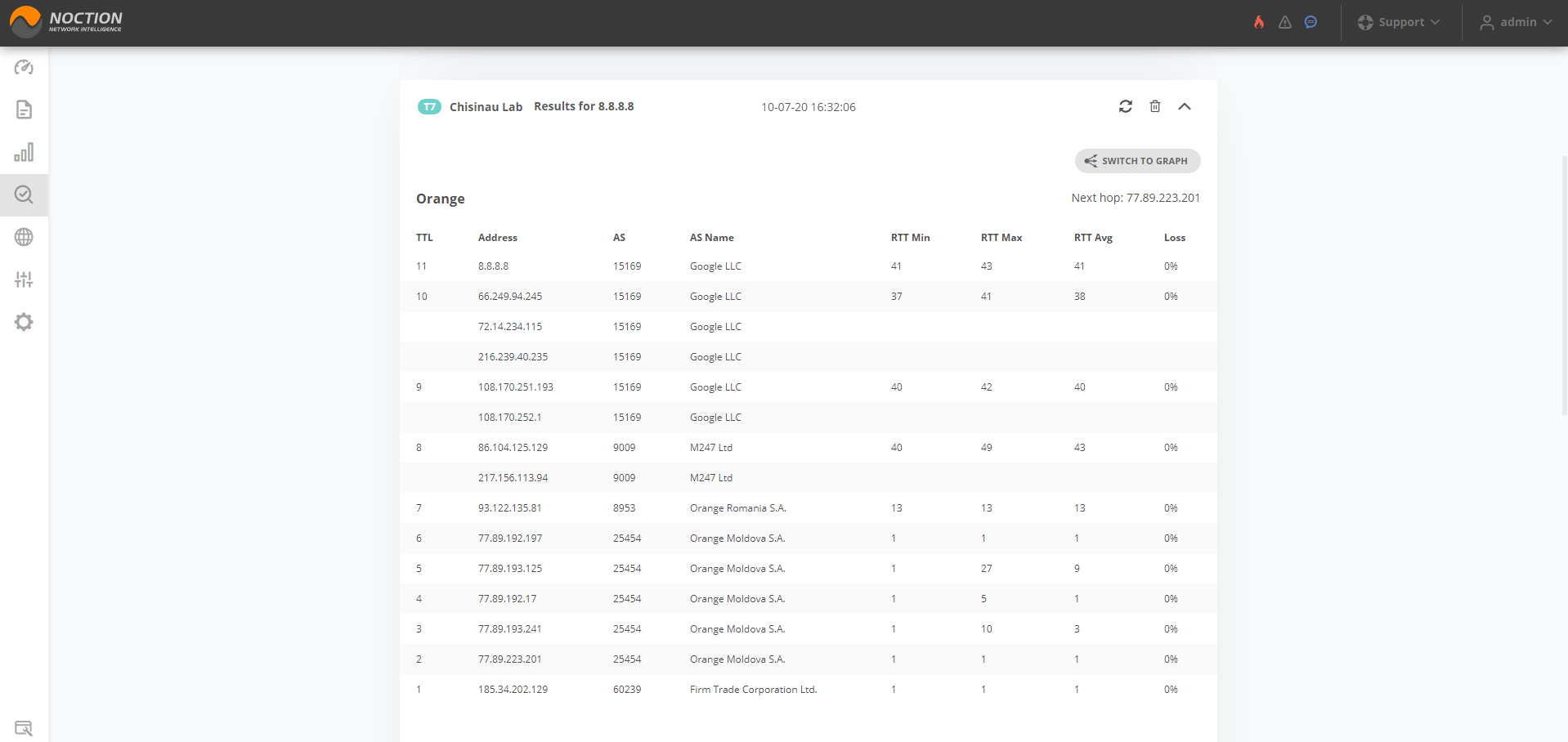The width and height of the screenshot is (1568, 742).
Task: Click the blue chat message icon
Action: pos(1310,22)
